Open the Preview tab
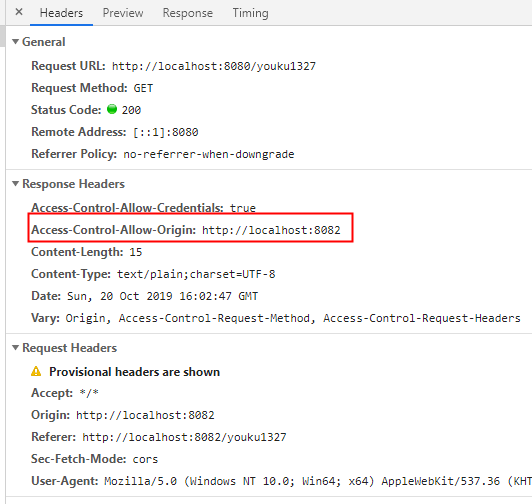The width and height of the screenshot is (532, 504). (x=123, y=13)
